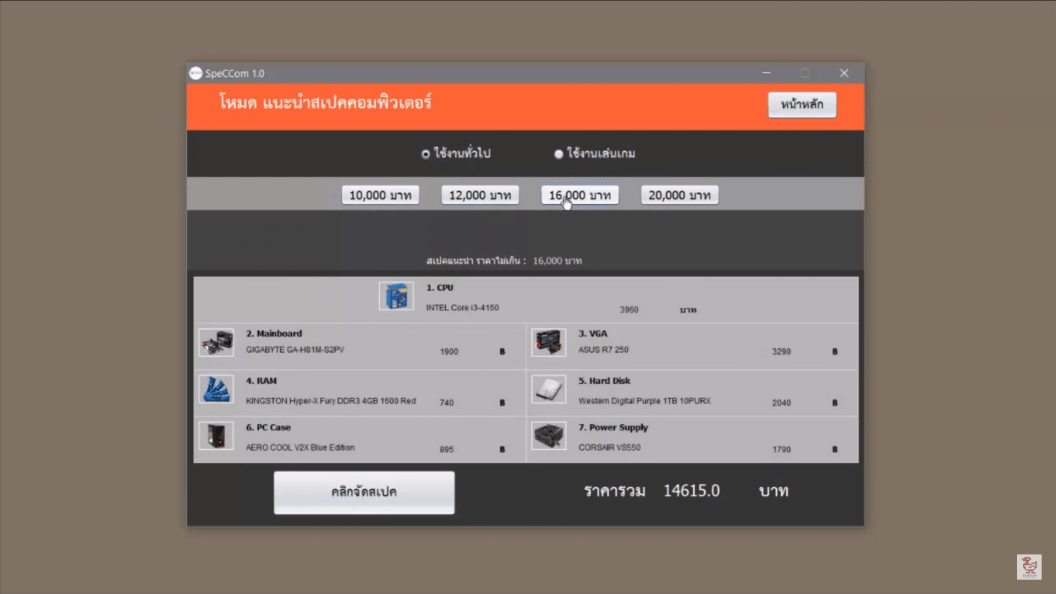This screenshot has width=1056, height=594.
Task: Click the Gigabyte mainboard icon
Action: point(215,343)
